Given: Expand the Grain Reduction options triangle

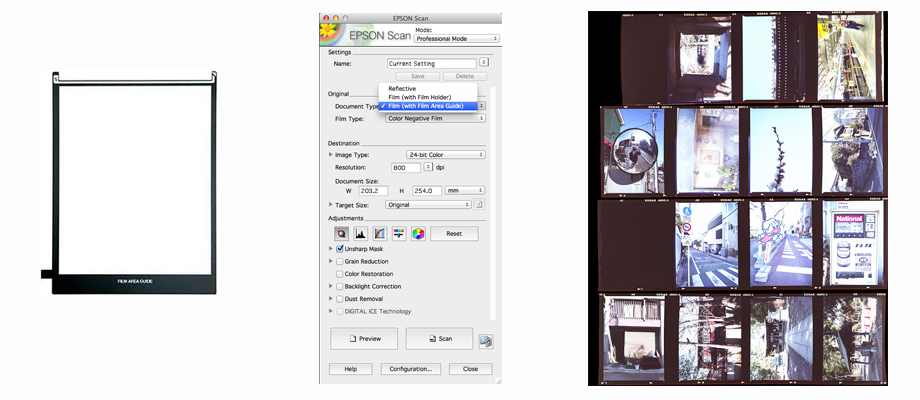Looking at the screenshot, I should pos(331,262).
